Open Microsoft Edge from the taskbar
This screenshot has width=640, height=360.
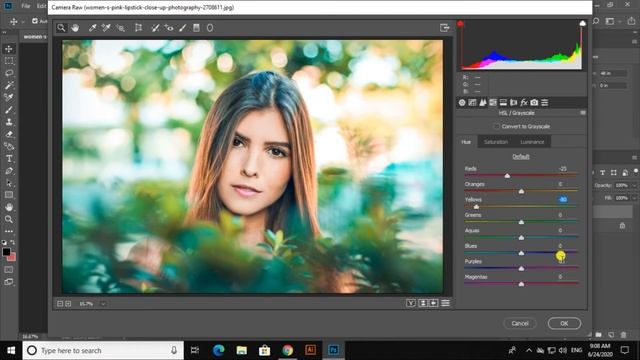pyautogui.click(x=218, y=350)
